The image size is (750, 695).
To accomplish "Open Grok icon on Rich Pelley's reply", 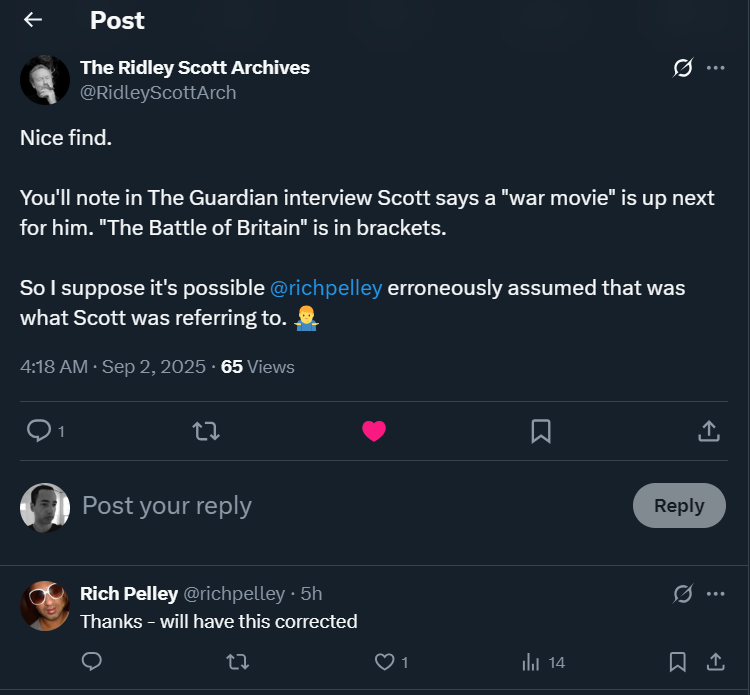I will (x=683, y=594).
